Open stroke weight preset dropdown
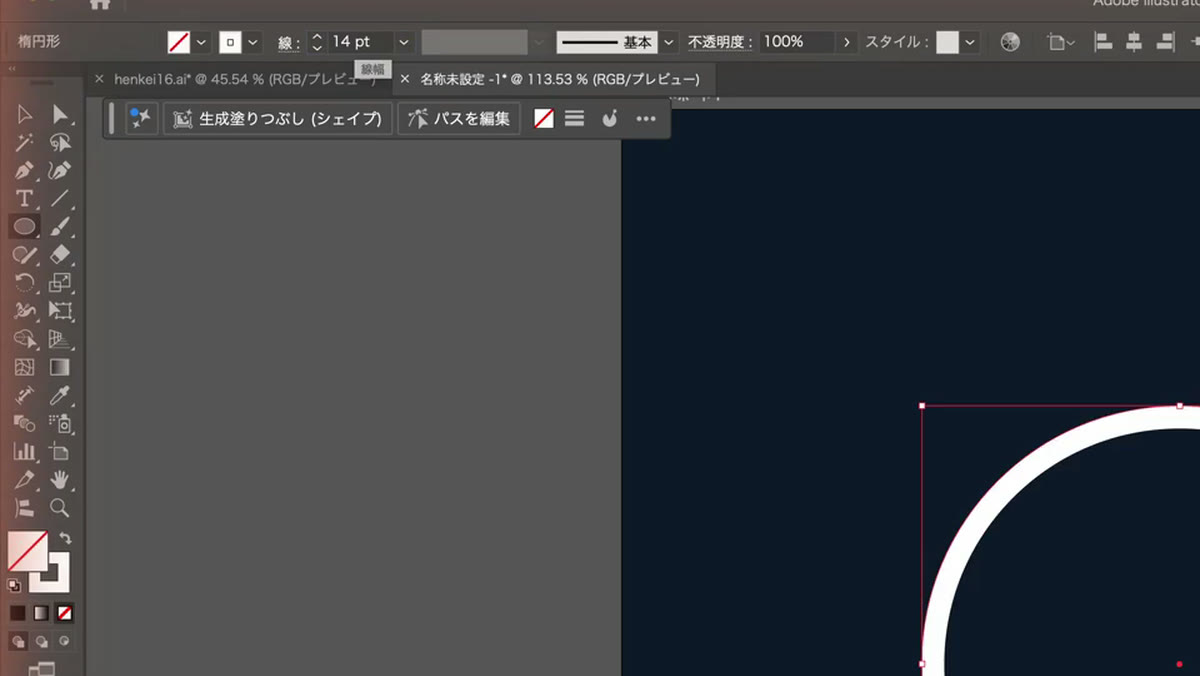The image size is (1200, 676). [x=404, y=42]
